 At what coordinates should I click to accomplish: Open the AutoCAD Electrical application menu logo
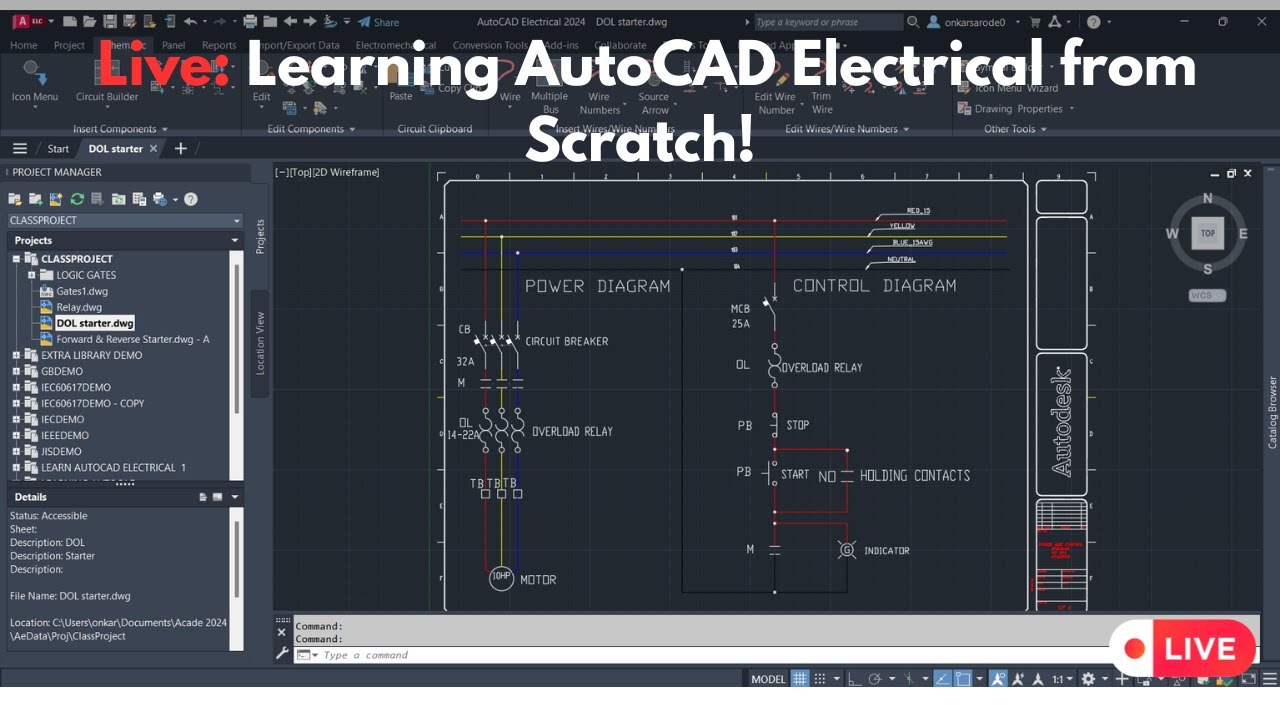(x=27, y=21)
